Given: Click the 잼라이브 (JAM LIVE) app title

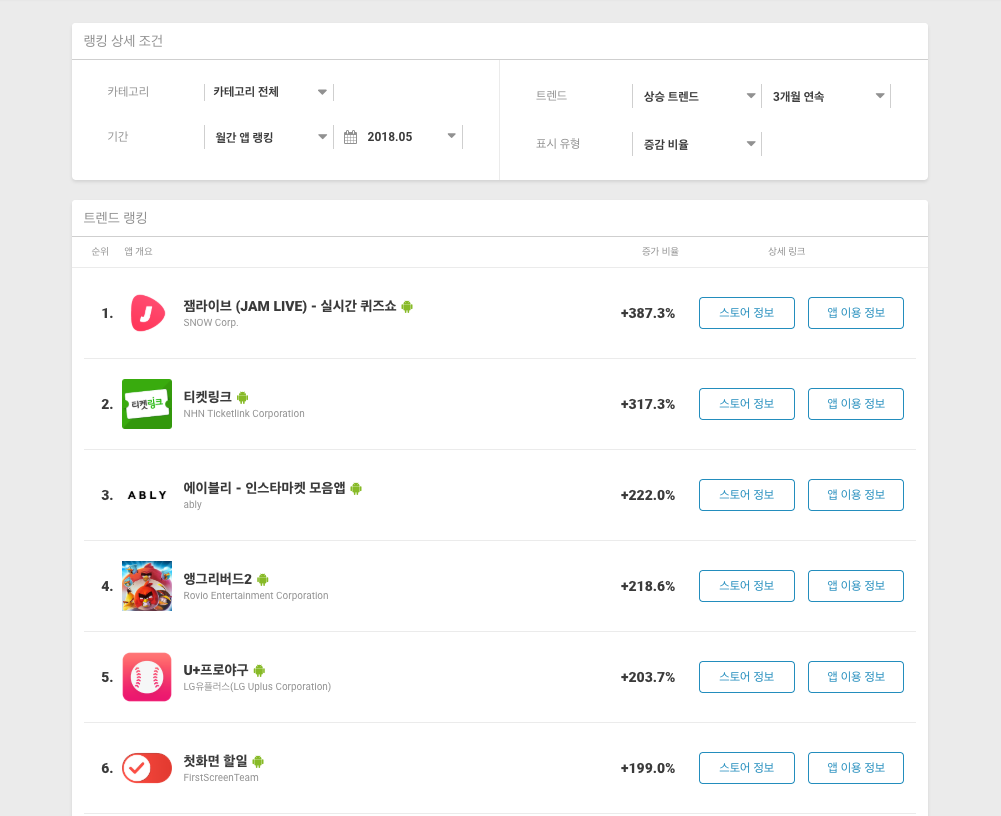Looking at the screenshot, I should pyautogui.click(x=290, y=306).
